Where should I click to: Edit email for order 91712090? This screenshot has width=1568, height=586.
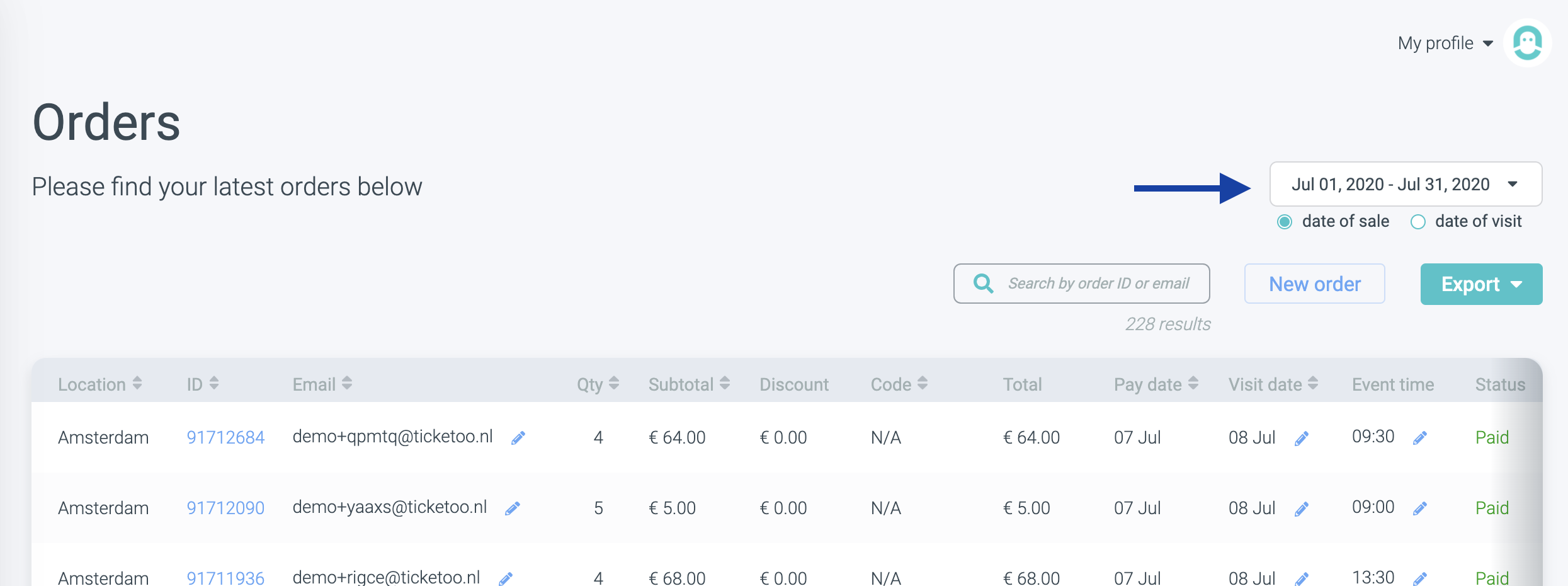[x=513, y=508]
